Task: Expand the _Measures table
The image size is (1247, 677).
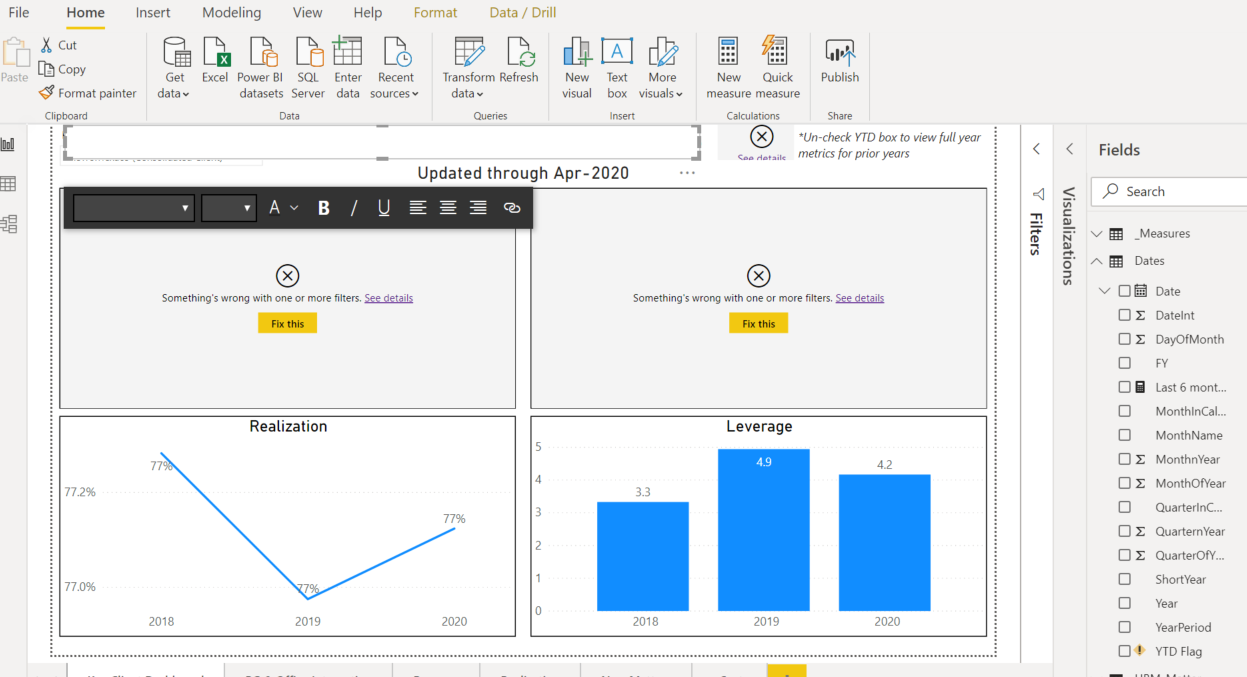Action: point(1096,234)
